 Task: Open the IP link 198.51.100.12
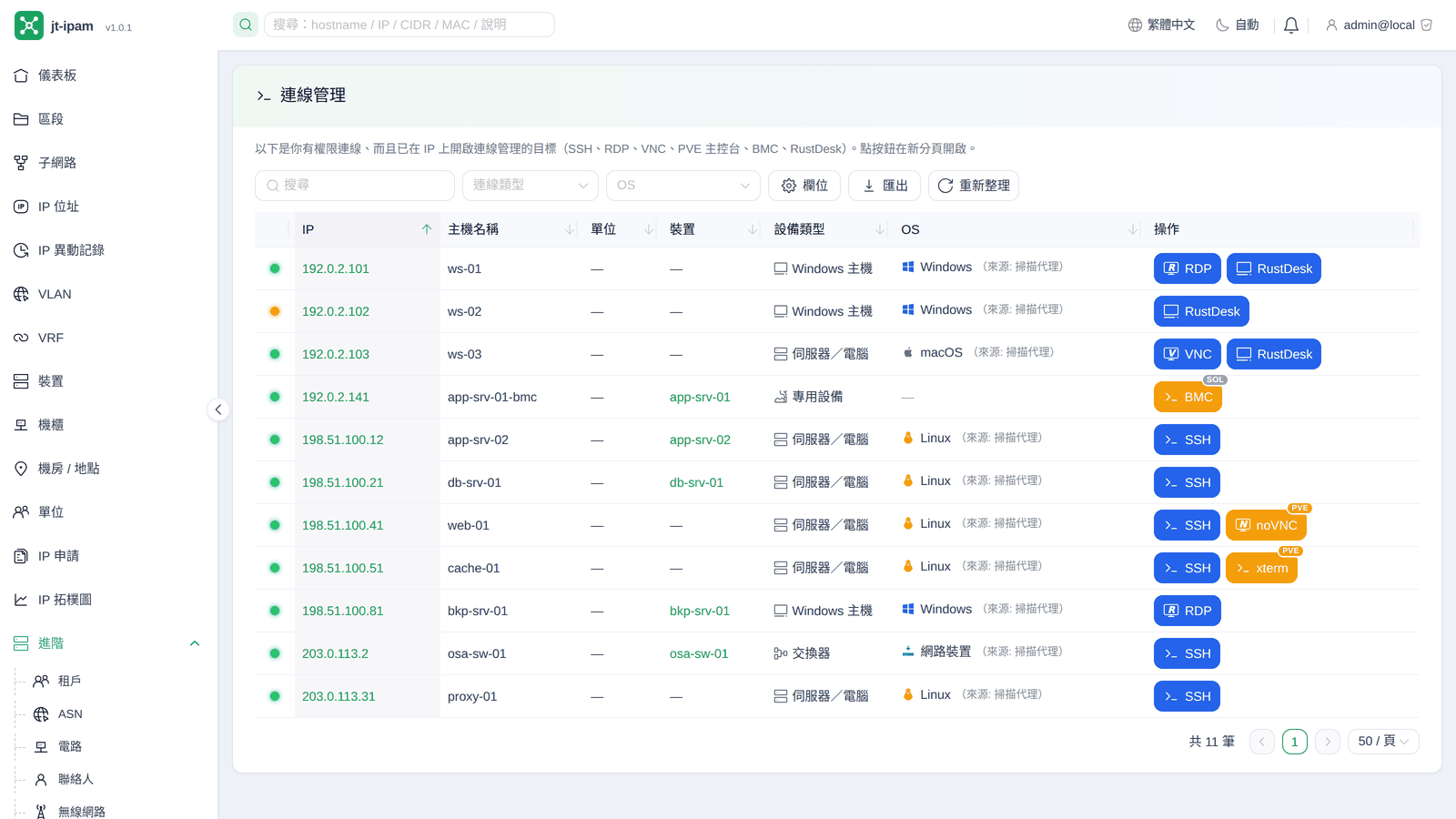pos(343,440)
